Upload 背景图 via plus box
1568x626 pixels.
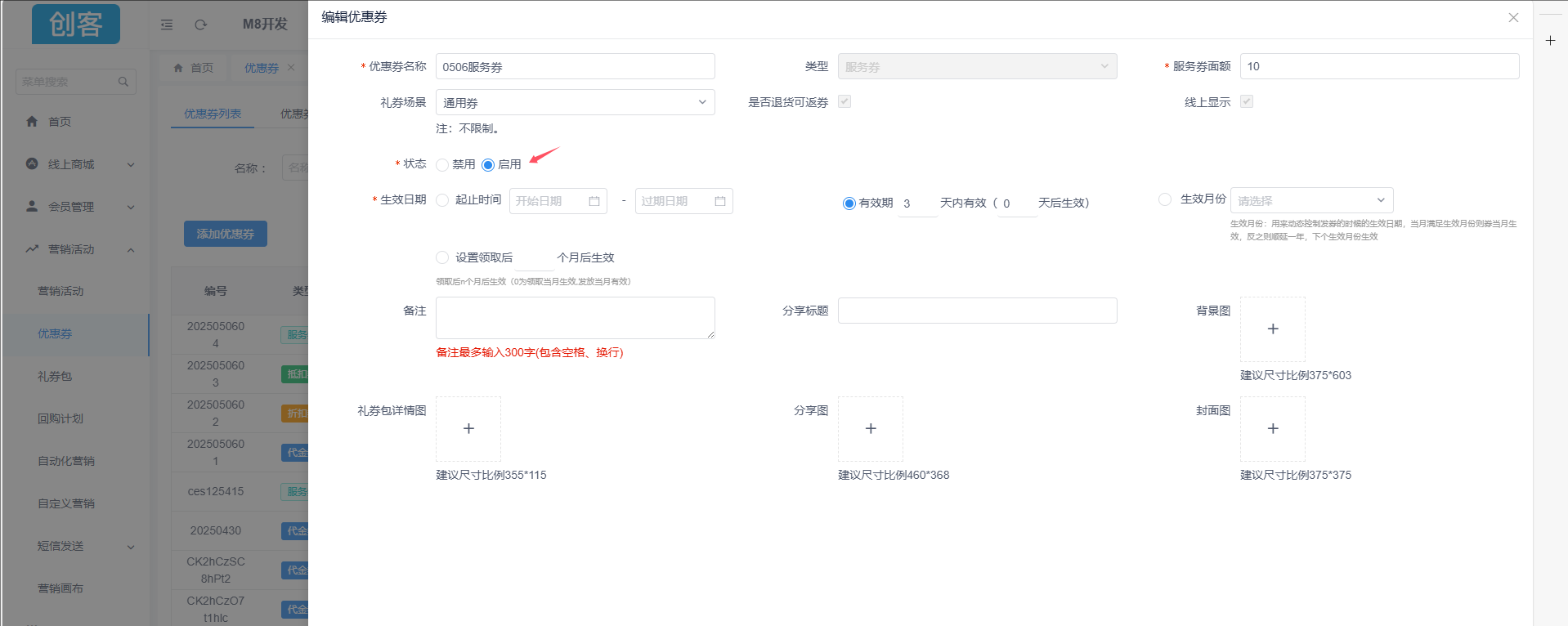click(1273, 329)
